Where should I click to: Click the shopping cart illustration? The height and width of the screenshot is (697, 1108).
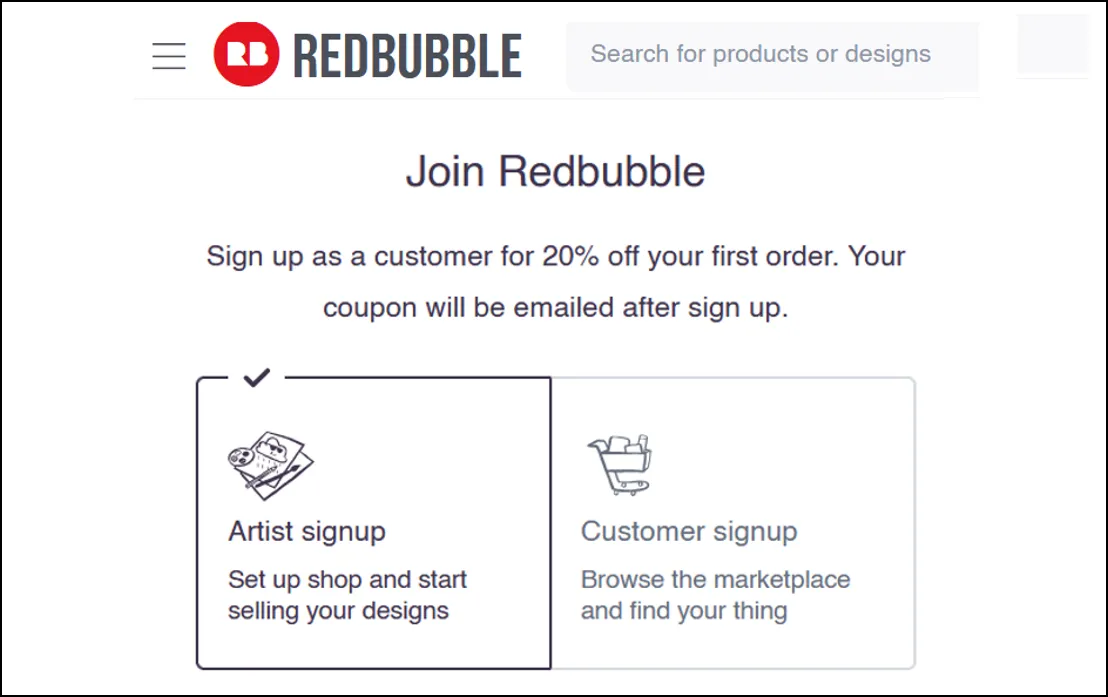[622, 462]
